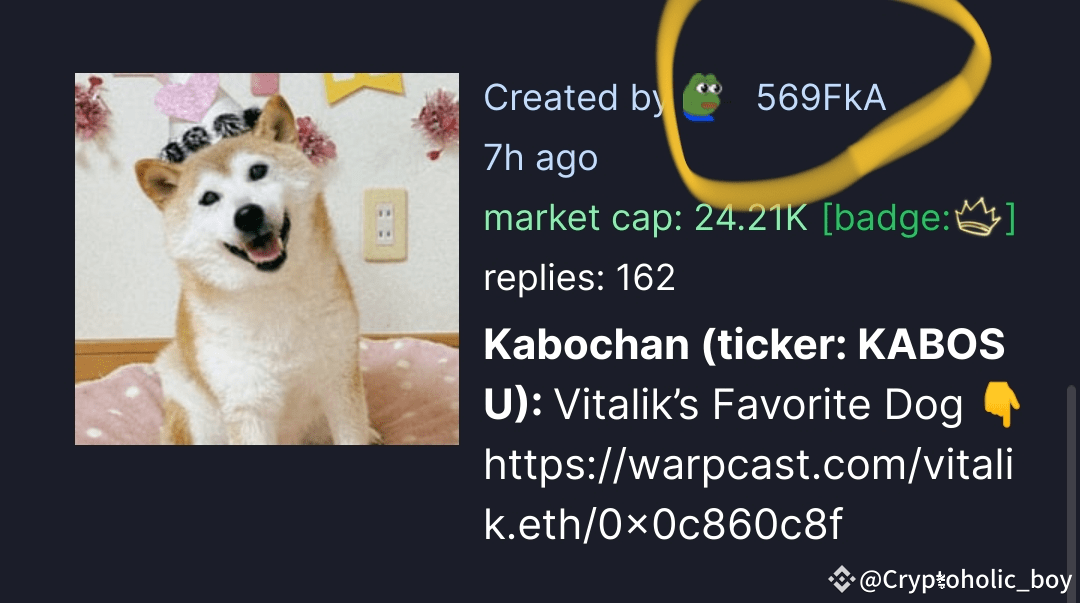
Task: Open the warpcast.com vitalik.eth link
Action: tap(748, 494)
